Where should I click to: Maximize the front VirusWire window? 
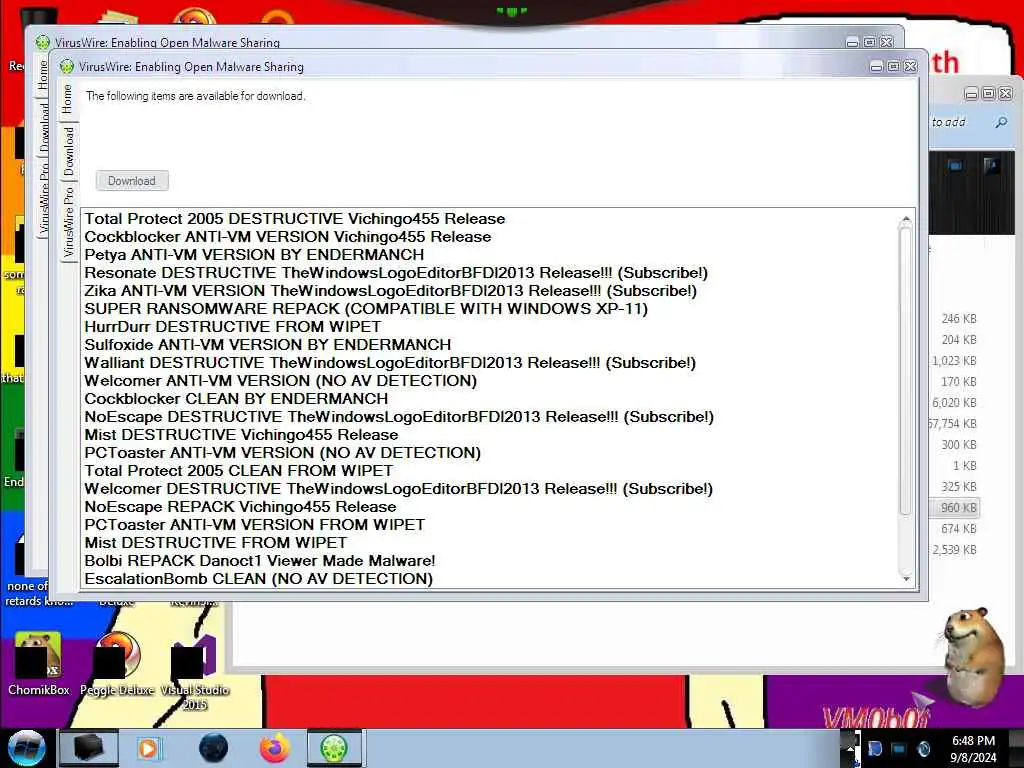[893, 67]
